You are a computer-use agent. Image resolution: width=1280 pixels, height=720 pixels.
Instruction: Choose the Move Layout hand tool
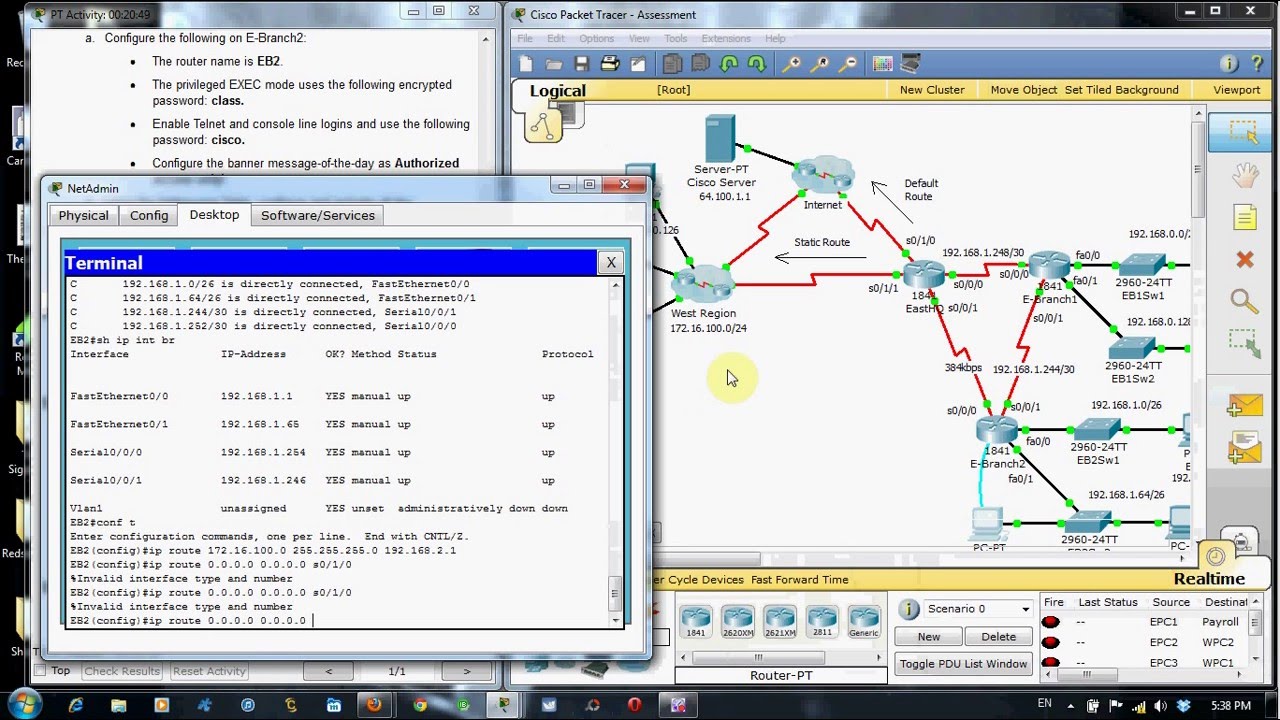[x=1244, y=176]
